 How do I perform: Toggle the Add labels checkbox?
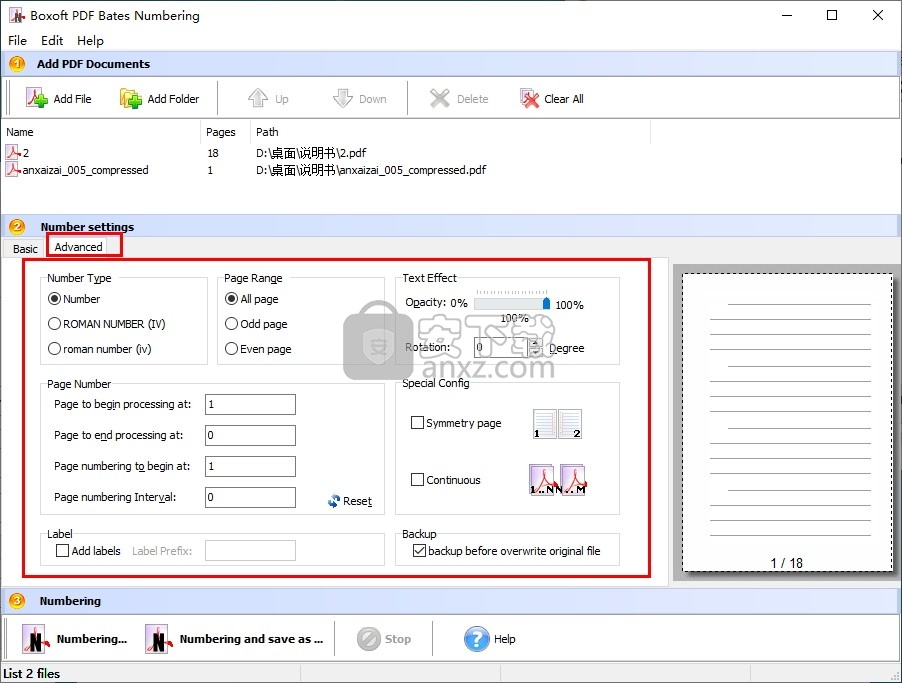[63, 551]
